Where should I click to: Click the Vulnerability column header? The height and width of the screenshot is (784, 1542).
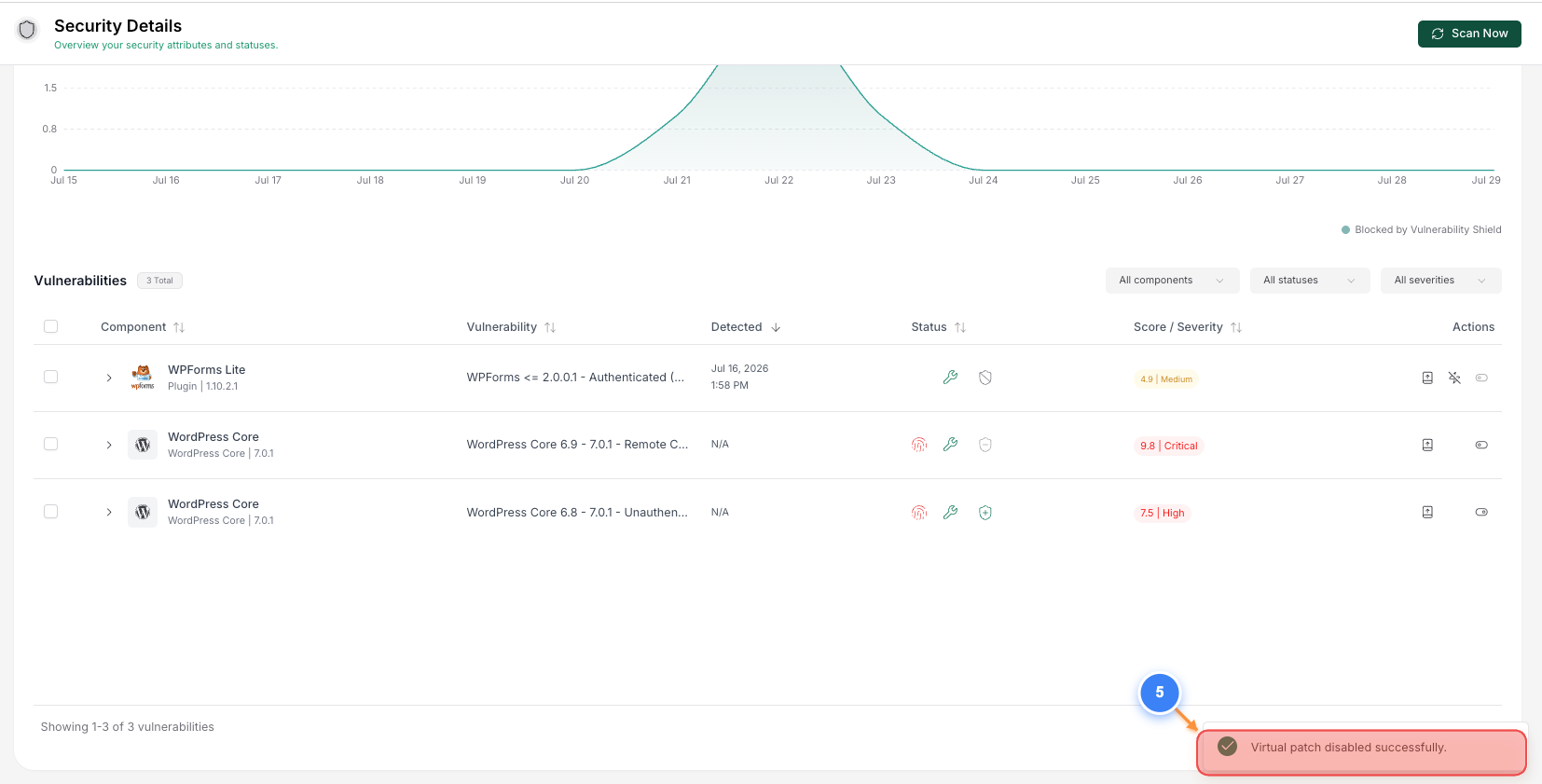pyautogui.click(x=502, y=327)
